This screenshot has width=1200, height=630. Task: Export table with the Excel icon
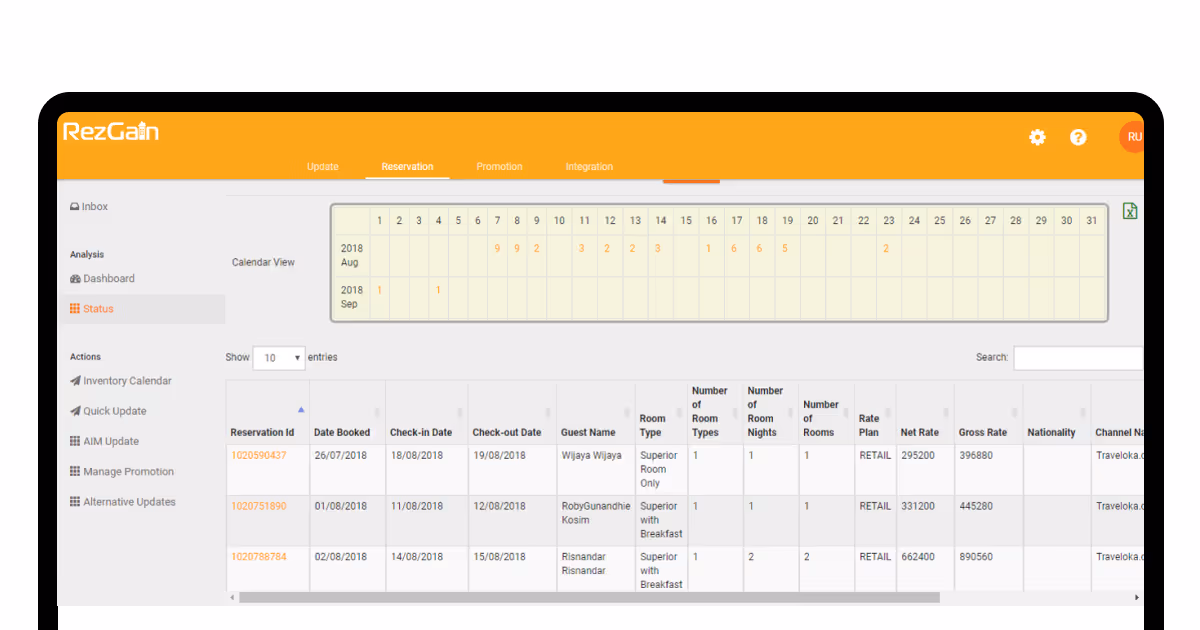coord(1130,211)
